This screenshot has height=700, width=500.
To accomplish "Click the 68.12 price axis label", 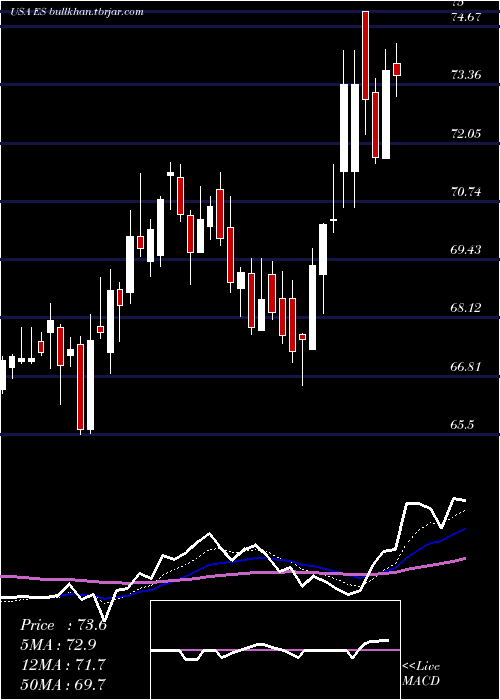I will (466, 308).
